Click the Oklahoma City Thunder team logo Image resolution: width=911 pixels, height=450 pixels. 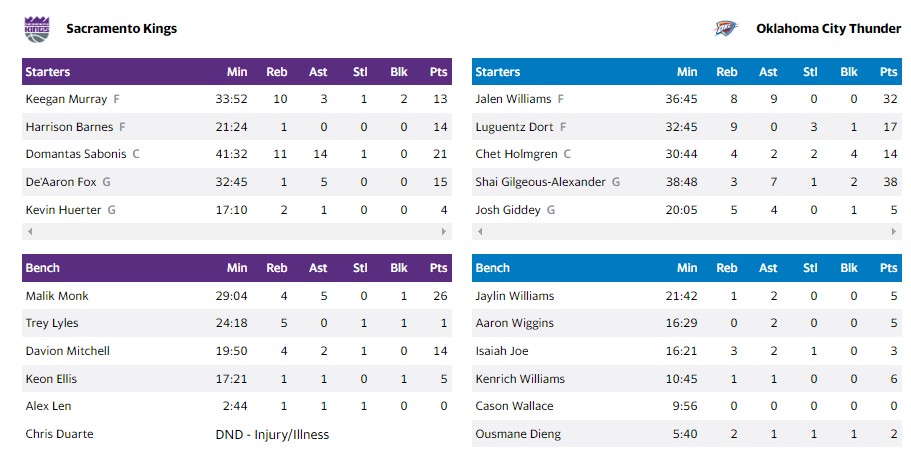[x=727, y=29]
